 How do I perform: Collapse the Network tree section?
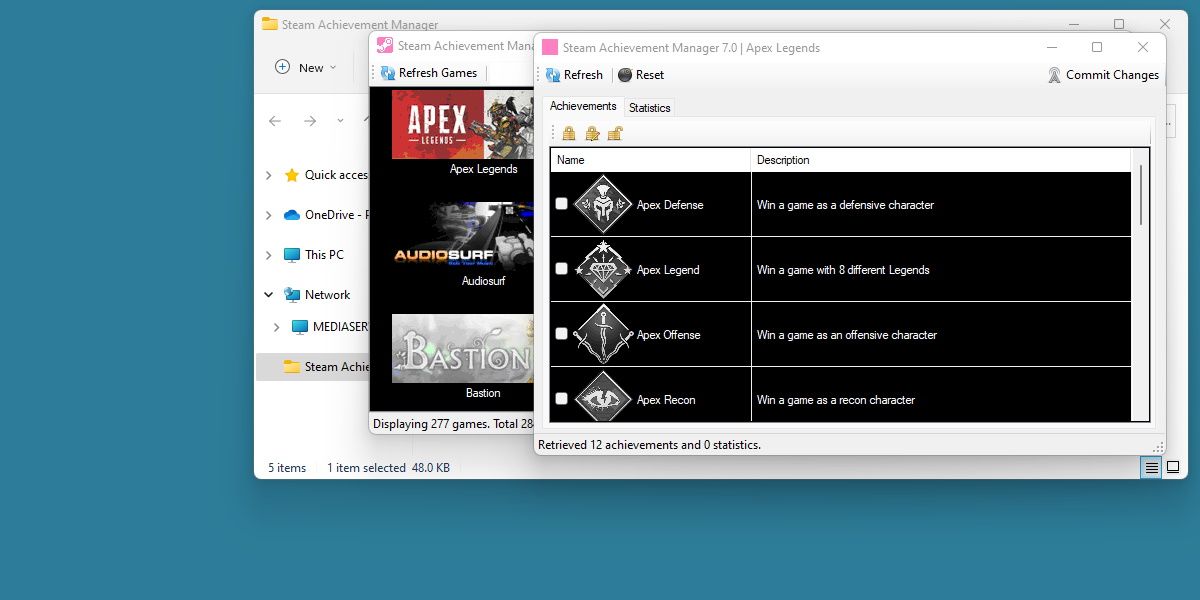click(x=268, y=294)
